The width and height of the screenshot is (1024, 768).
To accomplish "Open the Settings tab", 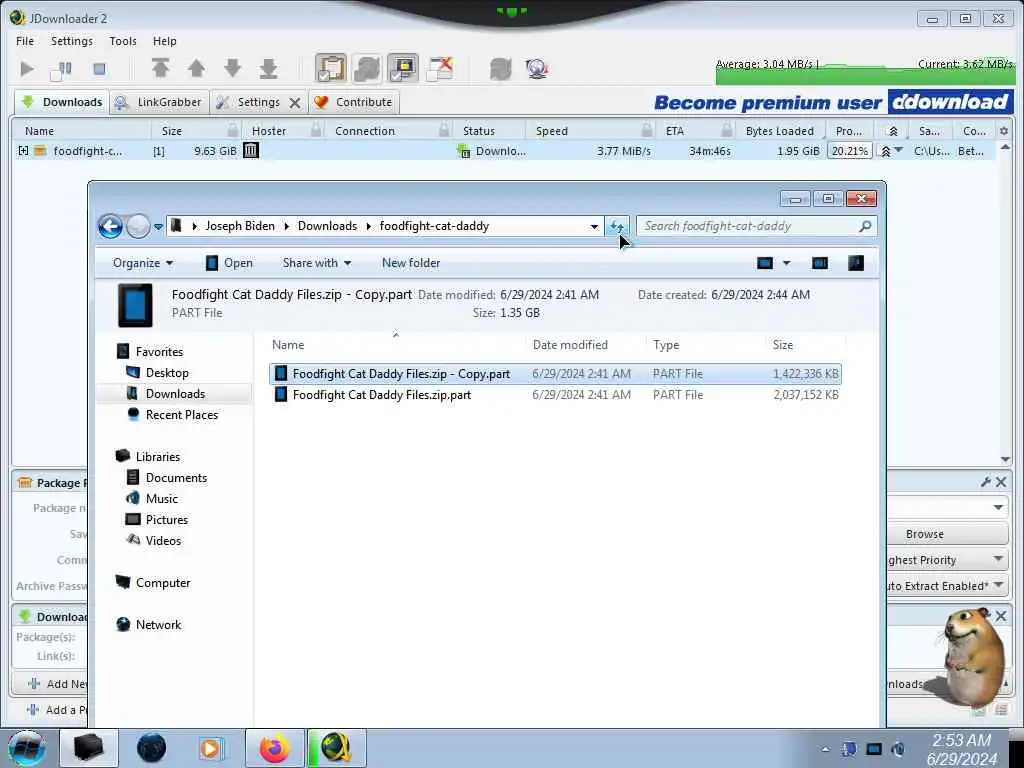I will click(x=258, y=102).
